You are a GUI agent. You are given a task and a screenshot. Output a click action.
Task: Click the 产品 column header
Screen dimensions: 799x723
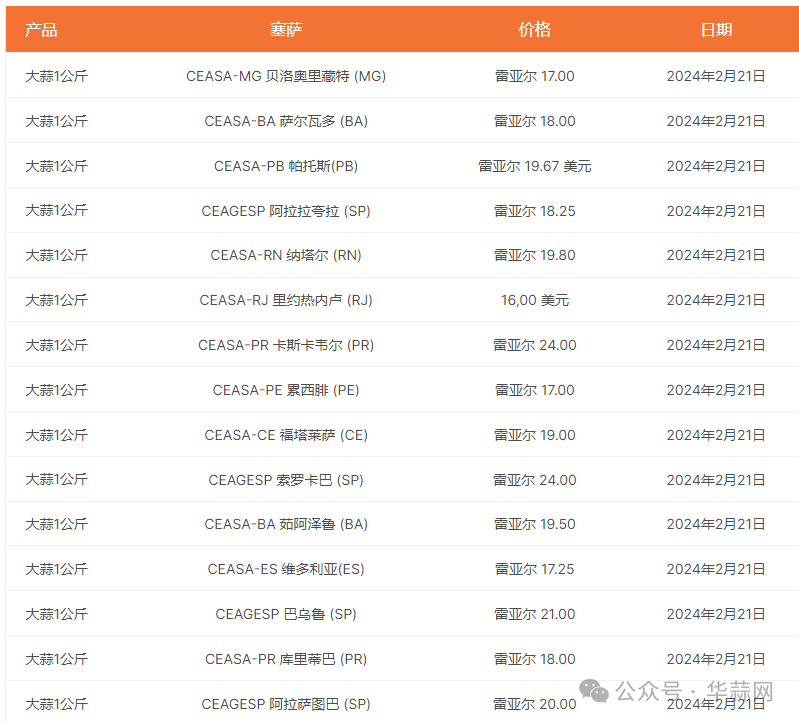click(x=41, y=30)
